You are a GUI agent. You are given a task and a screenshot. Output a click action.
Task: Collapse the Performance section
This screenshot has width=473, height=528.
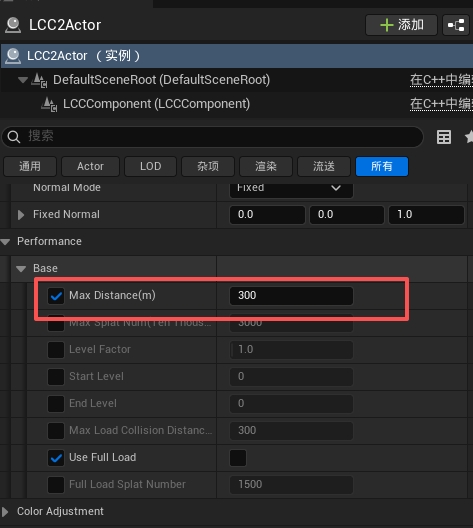pyautogui.click(x=5, y=242)
